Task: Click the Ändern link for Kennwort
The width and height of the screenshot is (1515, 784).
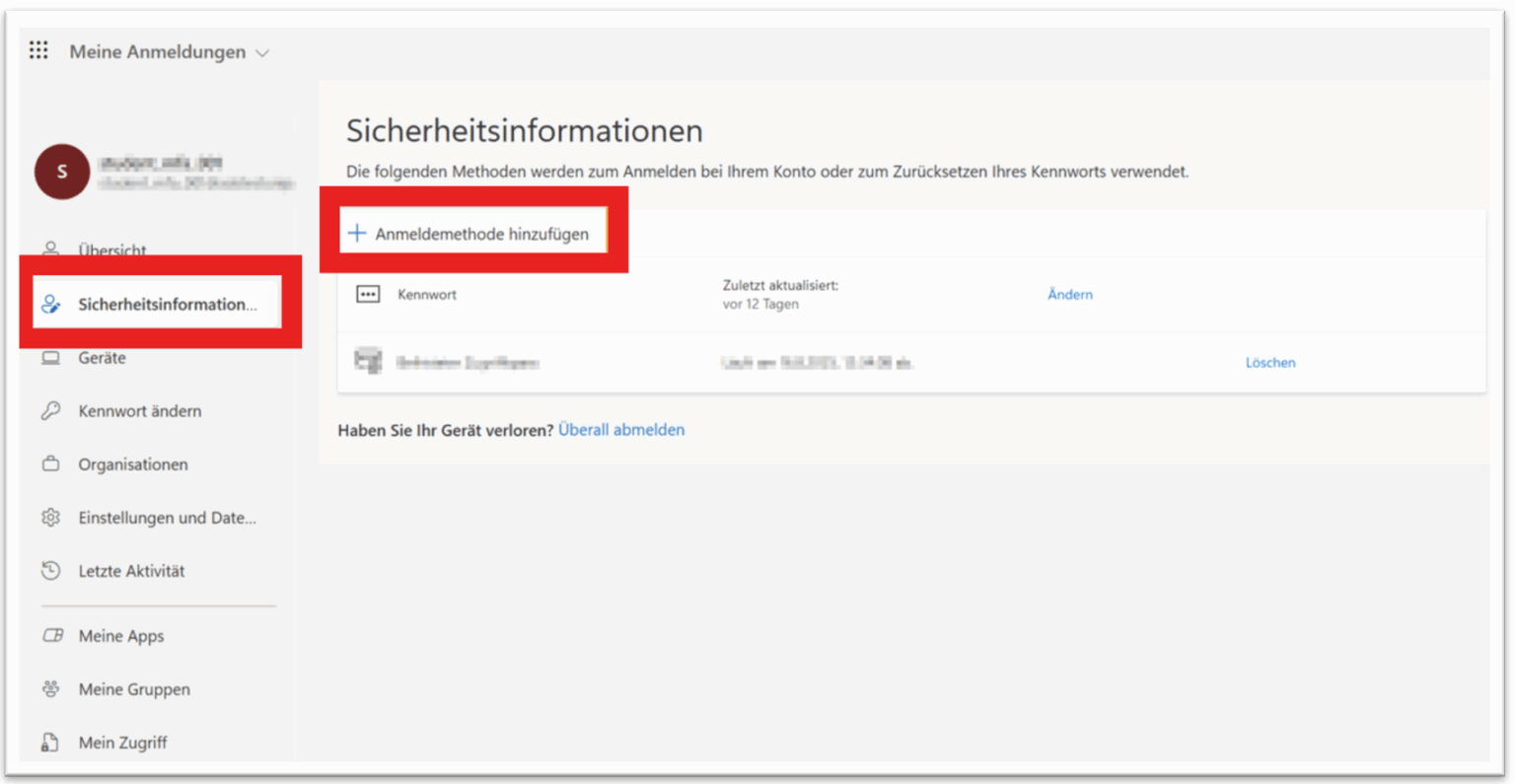Action: 1069,294
